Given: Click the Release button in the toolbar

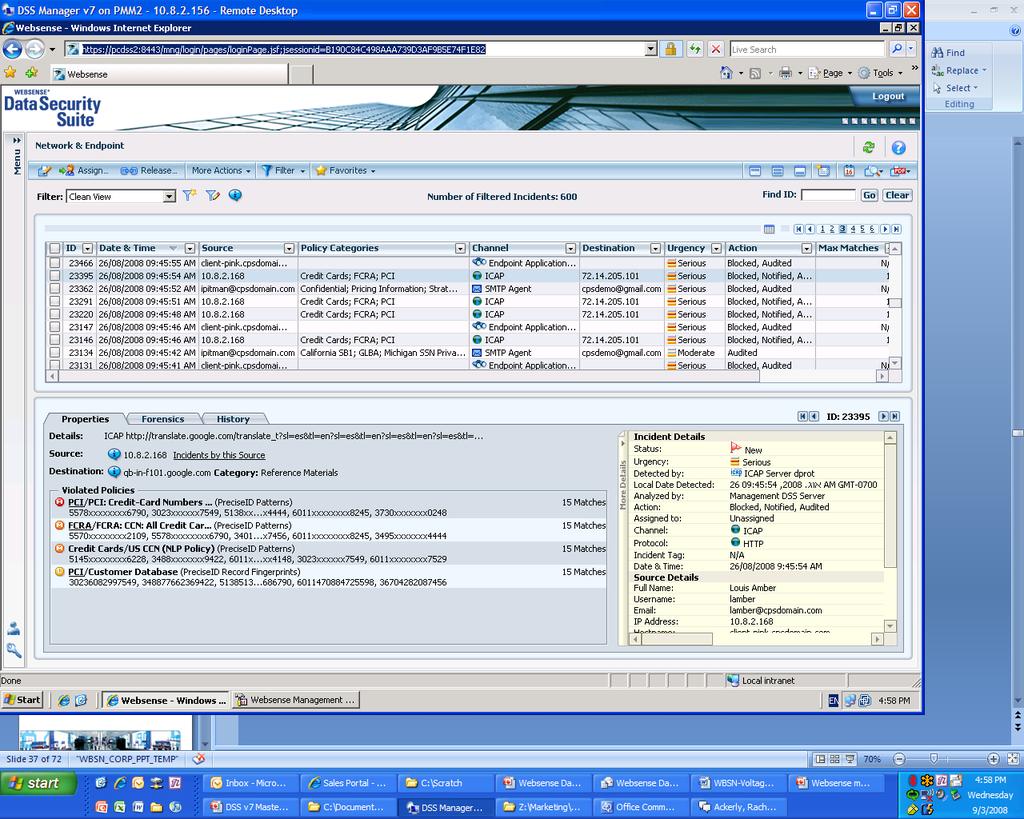Looking at the screenshot, I should [149, 170].
